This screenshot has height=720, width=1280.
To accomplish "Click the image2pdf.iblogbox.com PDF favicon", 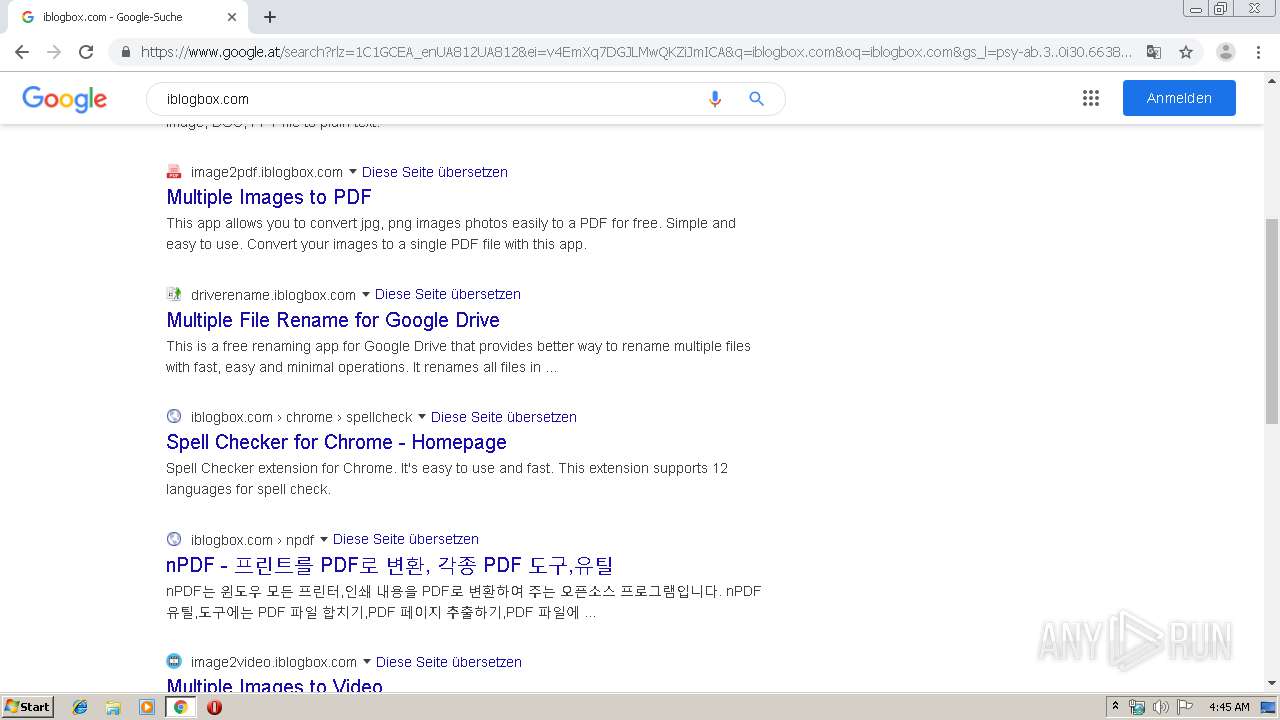I will (x=174, y=171).
